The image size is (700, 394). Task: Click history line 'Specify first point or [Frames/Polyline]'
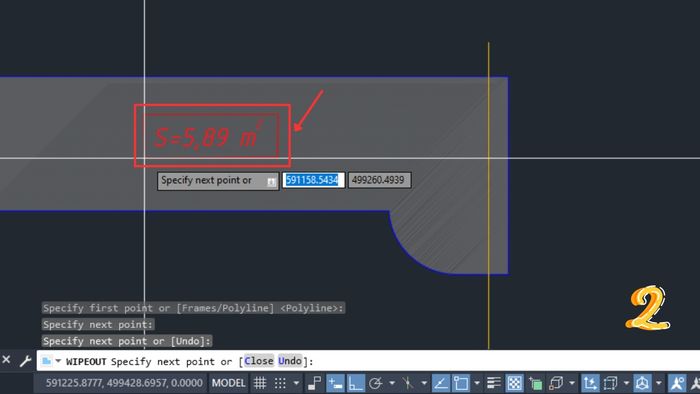tap(193, 308)
